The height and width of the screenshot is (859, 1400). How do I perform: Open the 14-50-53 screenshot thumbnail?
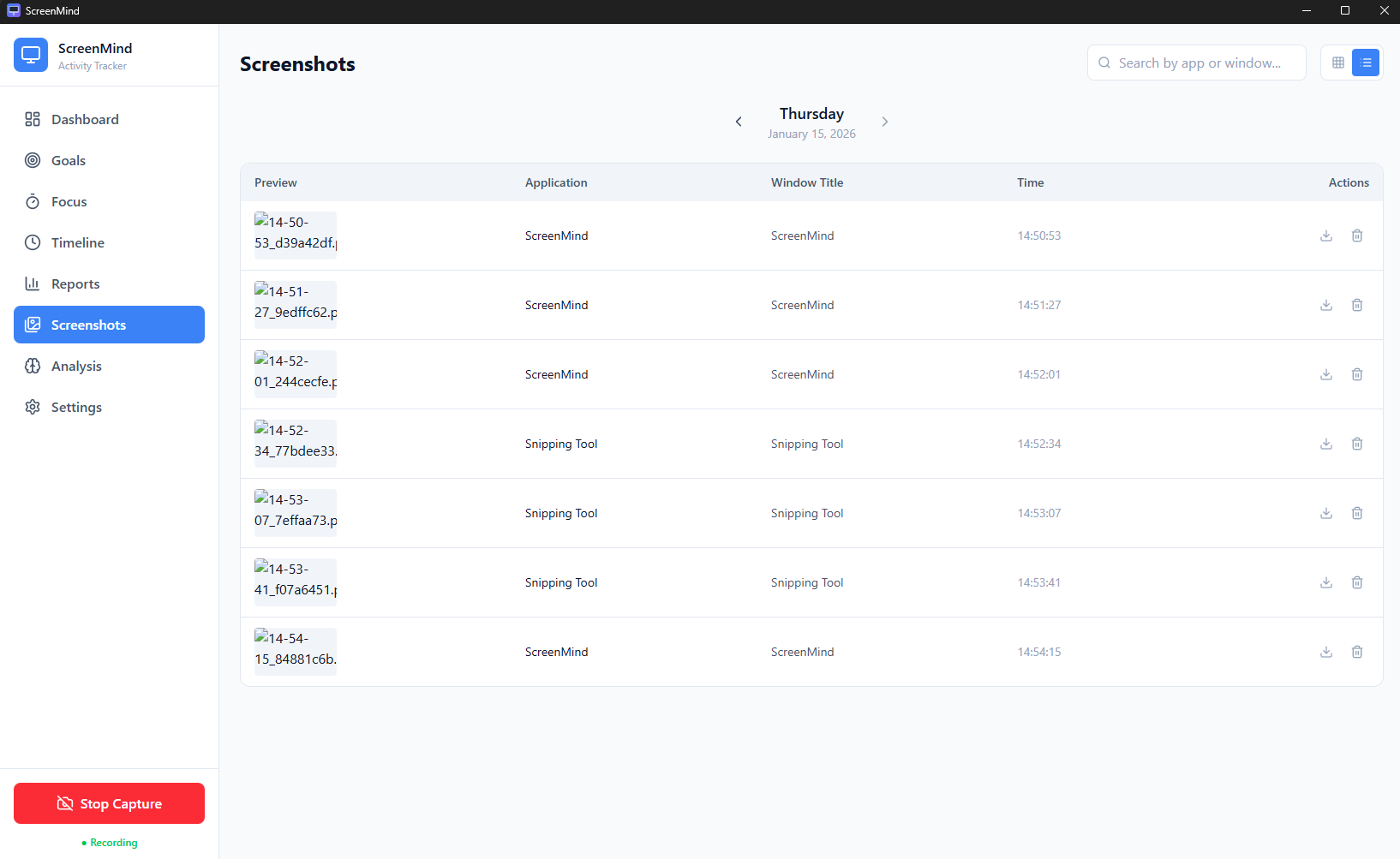(x=295, y=235)
